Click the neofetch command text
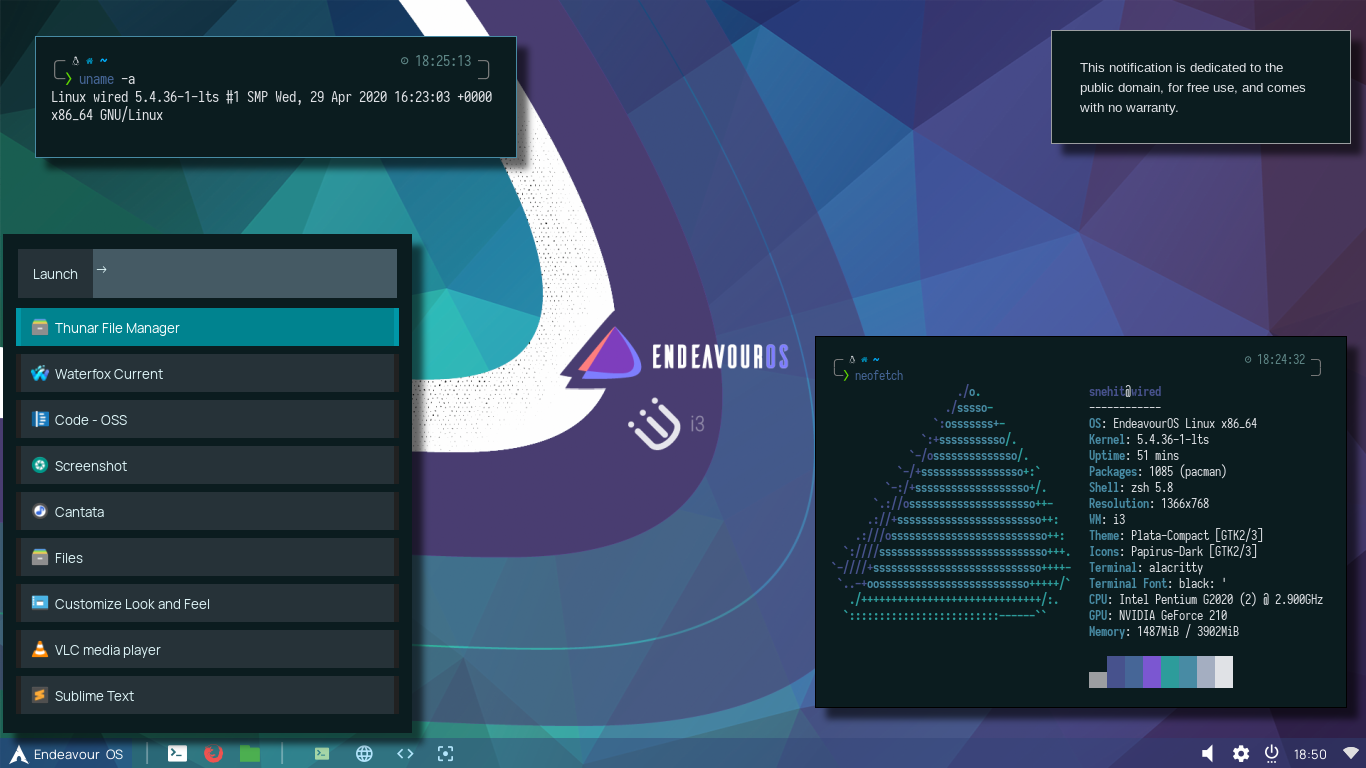Image resolution: width=1366 pixels, height=768 pixels. 879,375
